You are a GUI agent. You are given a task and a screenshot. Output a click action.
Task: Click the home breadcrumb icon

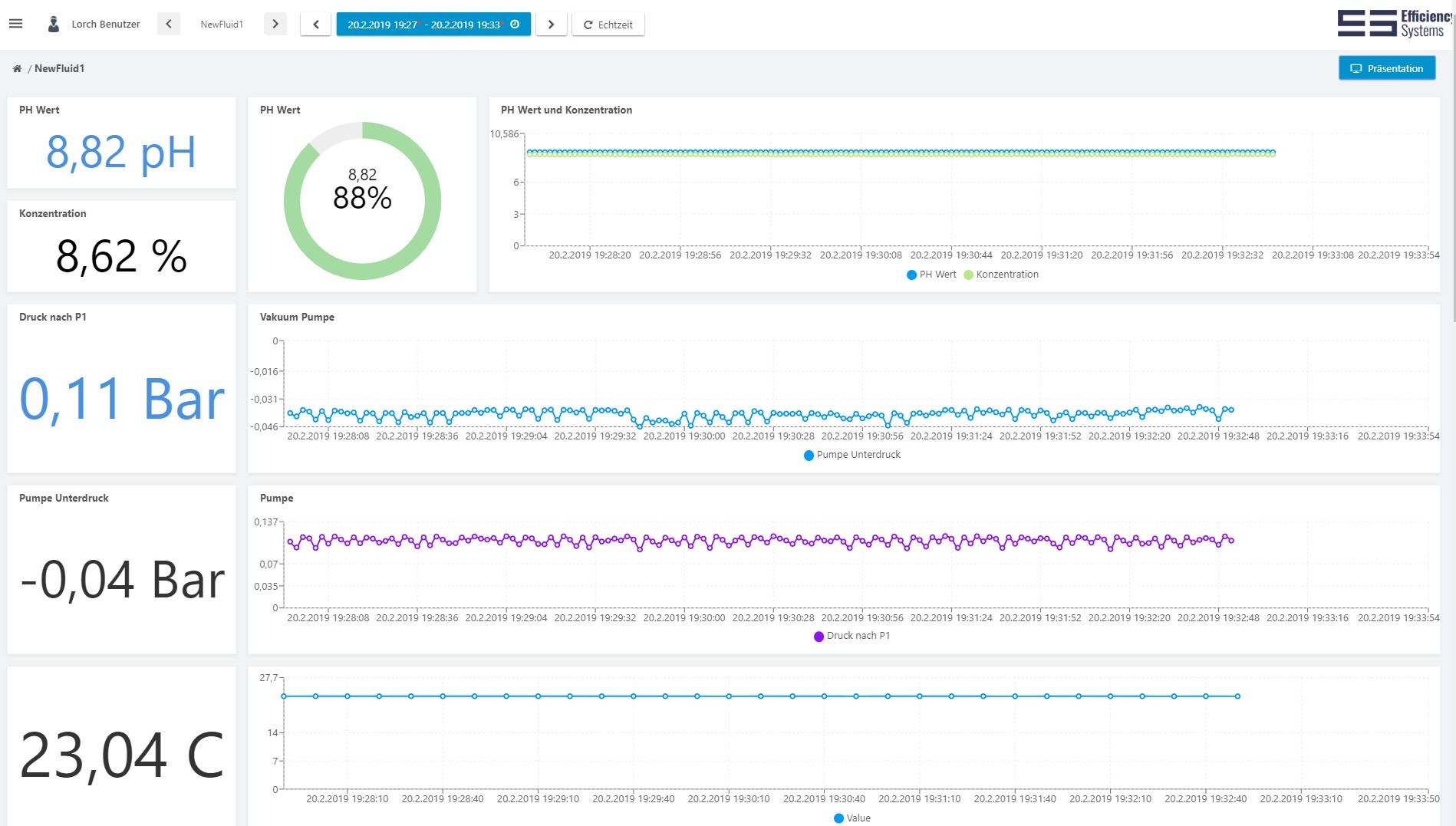(17, 68)
